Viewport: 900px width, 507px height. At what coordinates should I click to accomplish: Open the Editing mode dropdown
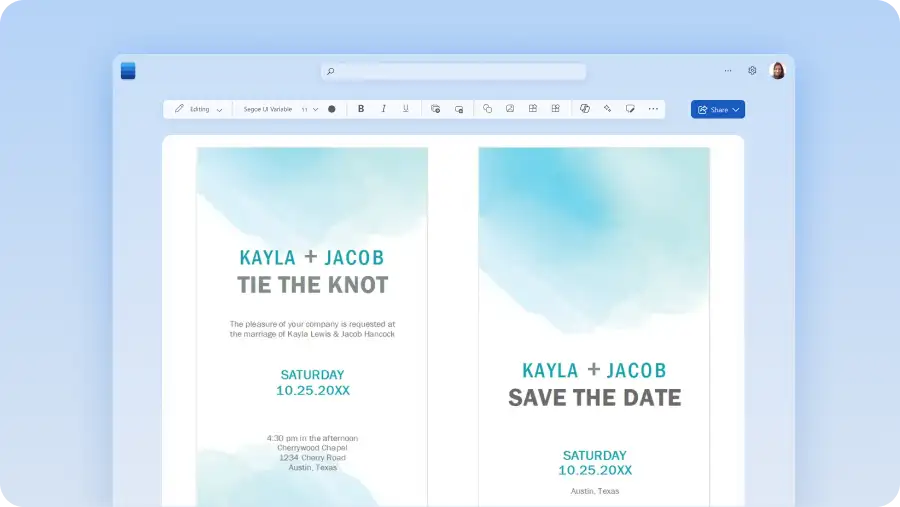(x=199, y=109)
